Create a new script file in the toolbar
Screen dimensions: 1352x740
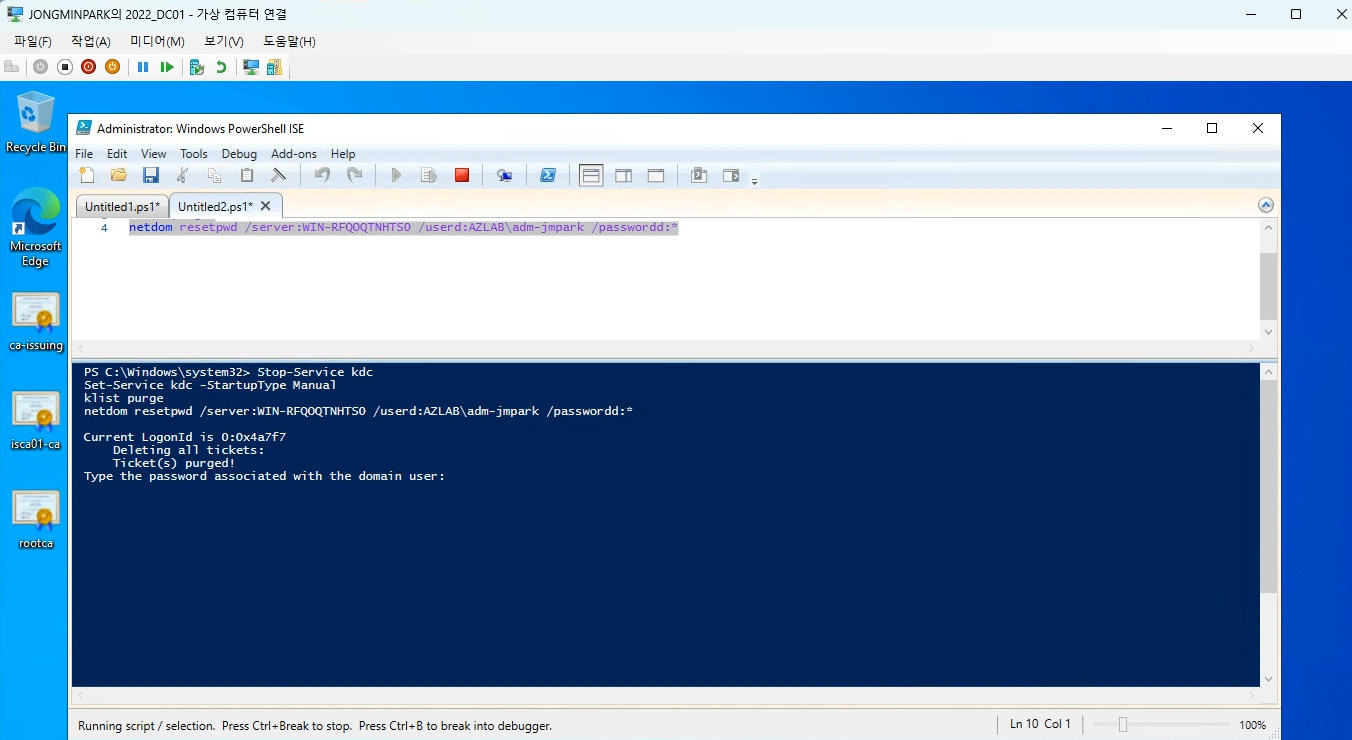tap(87, 176)
